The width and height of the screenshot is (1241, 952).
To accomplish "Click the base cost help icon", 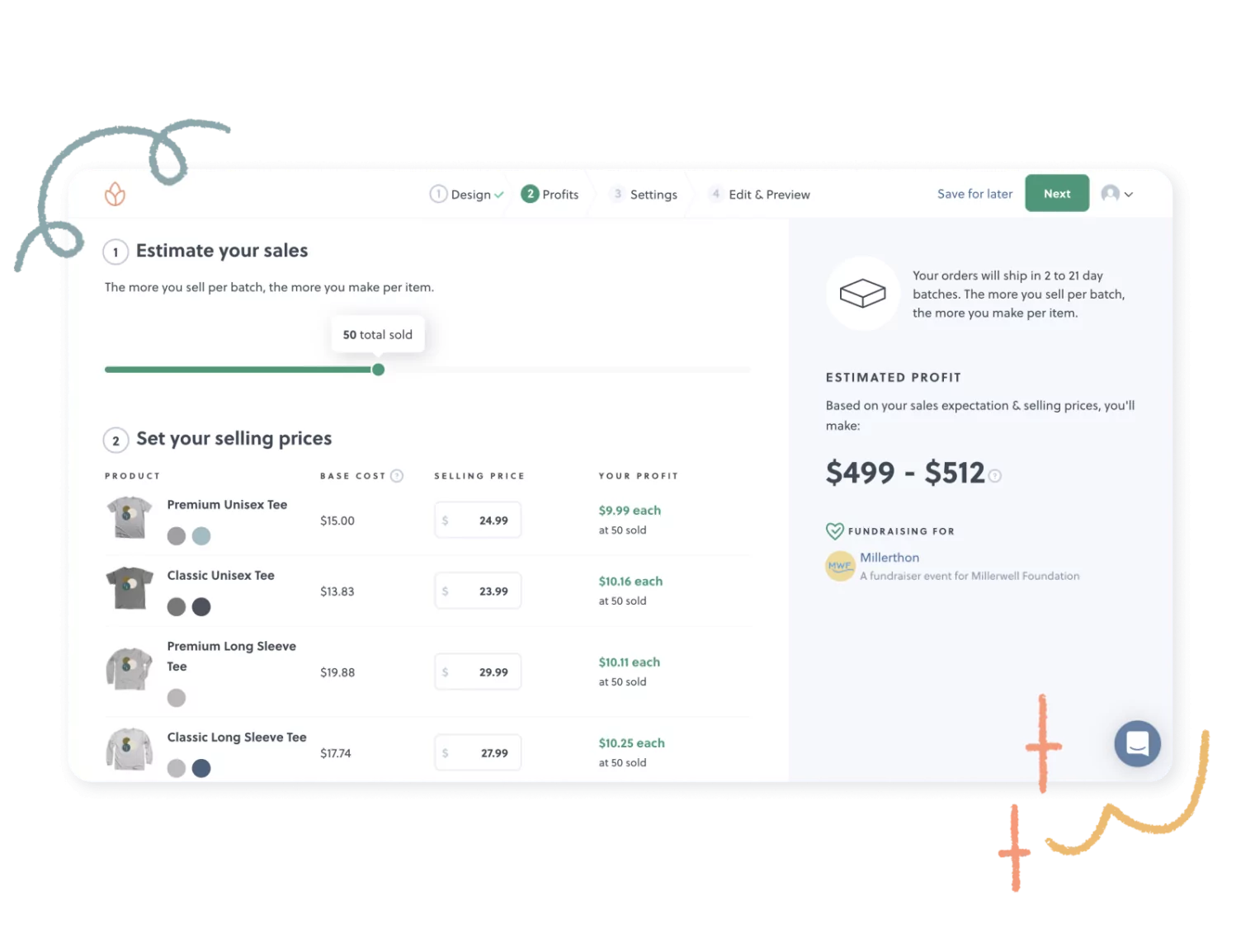I will [x=397, y=476].
